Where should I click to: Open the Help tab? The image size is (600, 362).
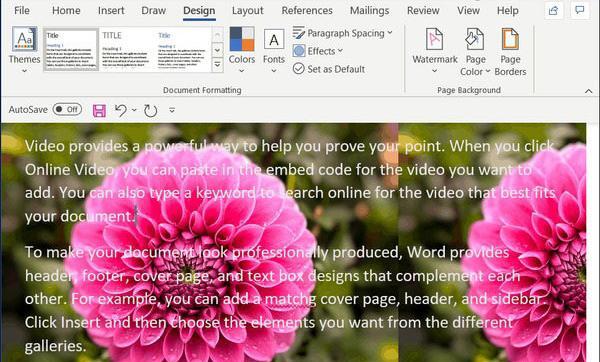tap(507, 10)
